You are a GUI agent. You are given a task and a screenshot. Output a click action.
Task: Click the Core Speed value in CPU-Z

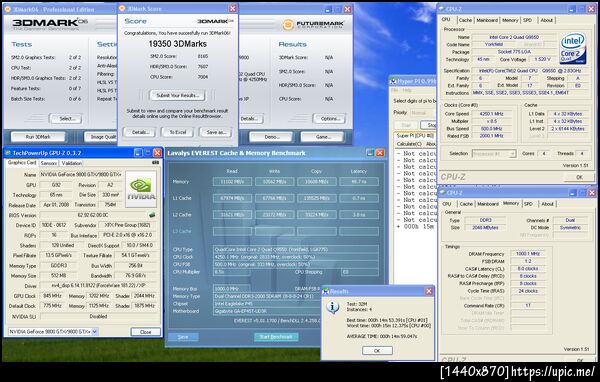click(x=491, y=114)
